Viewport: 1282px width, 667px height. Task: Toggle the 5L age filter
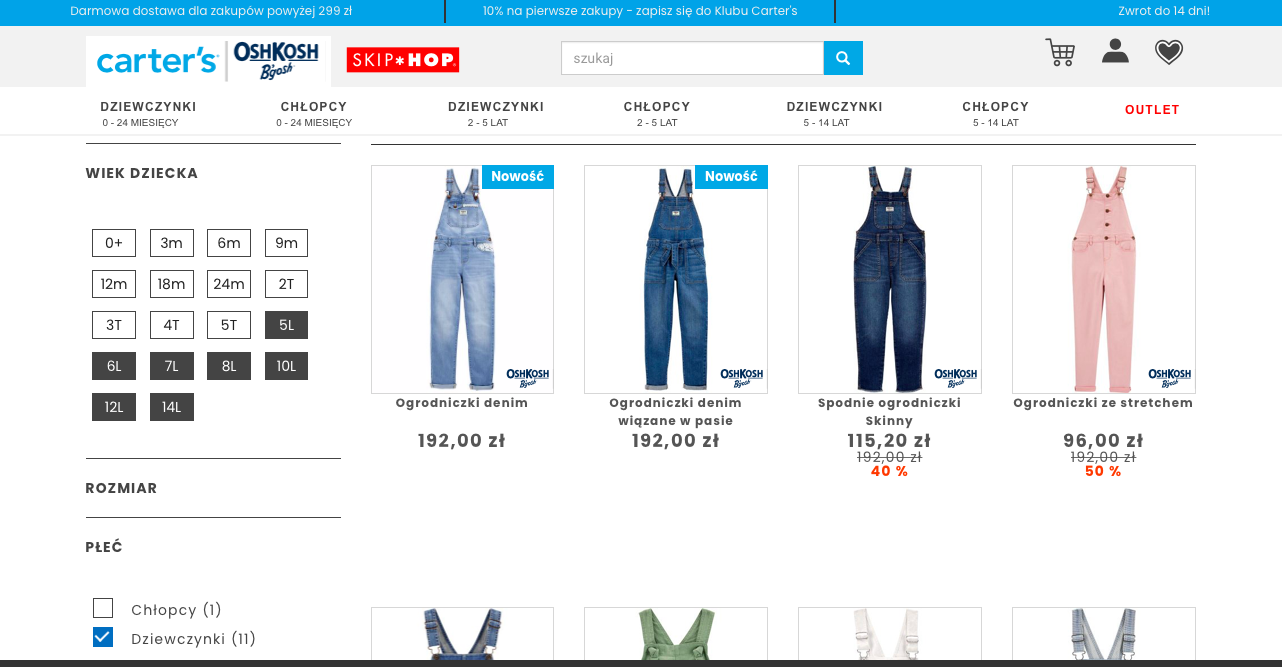click(x=286, y=325)
